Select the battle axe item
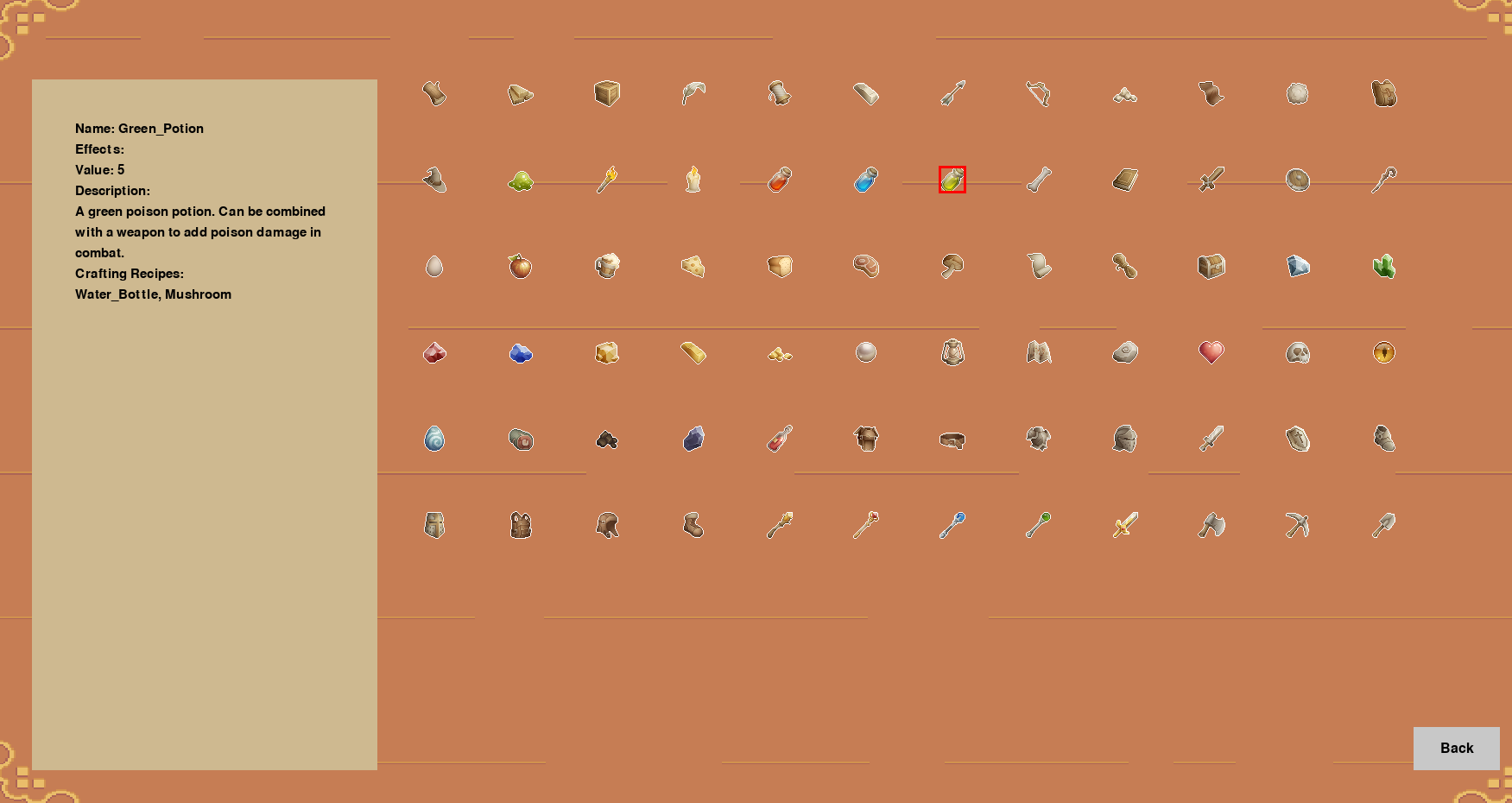The width and height of the screenshot is (1512, 803). point(1211,525)
